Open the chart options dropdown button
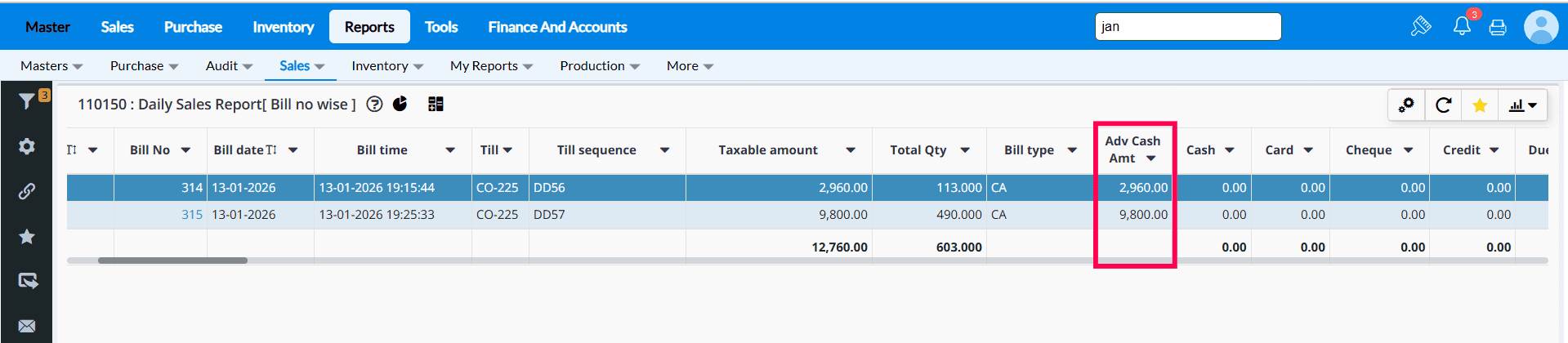 tap(1523, 105)
